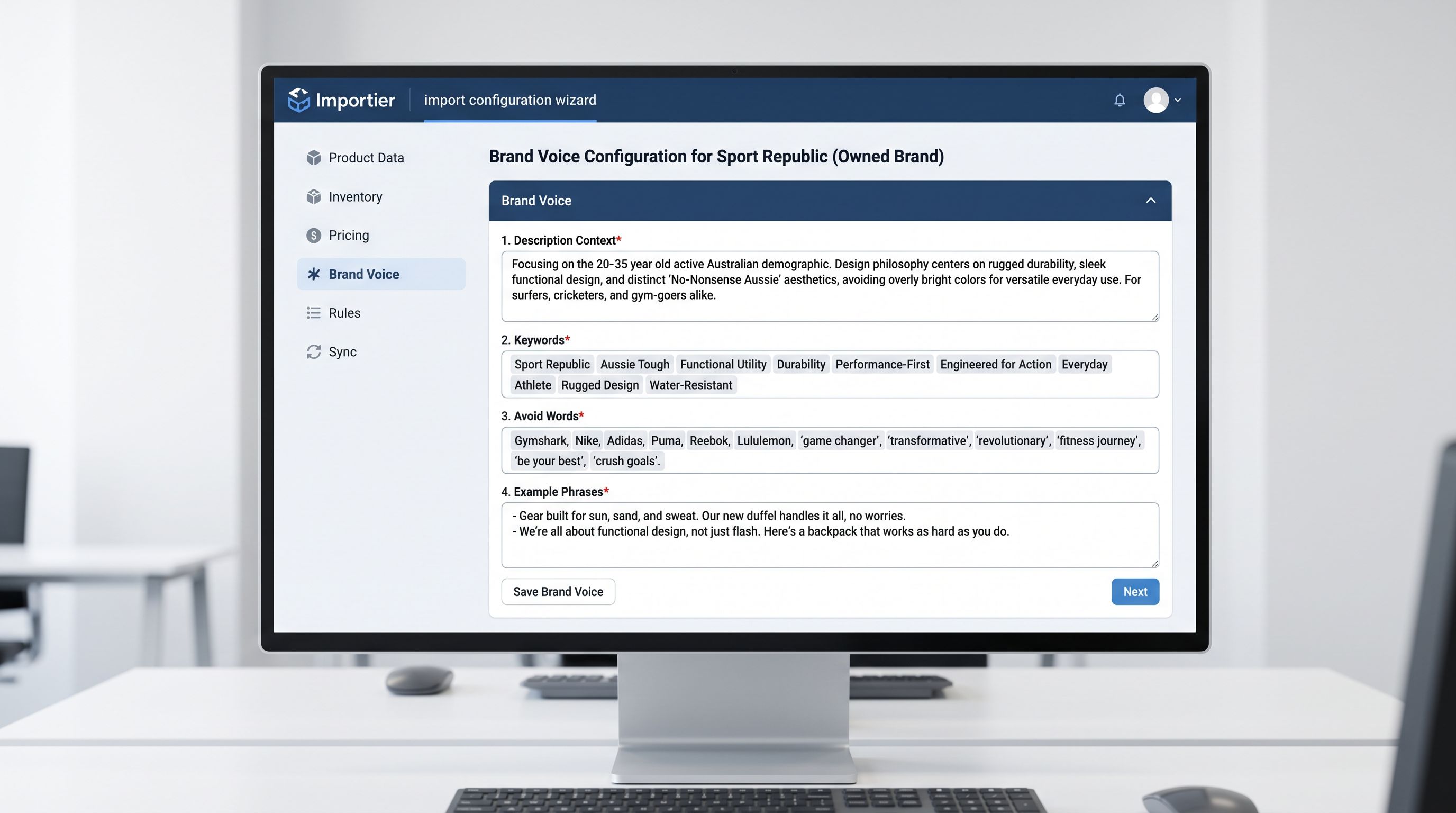The width and height of the screenshot is (1456, 813).
Task: Open the Rules step
Action: coord(381,313)
